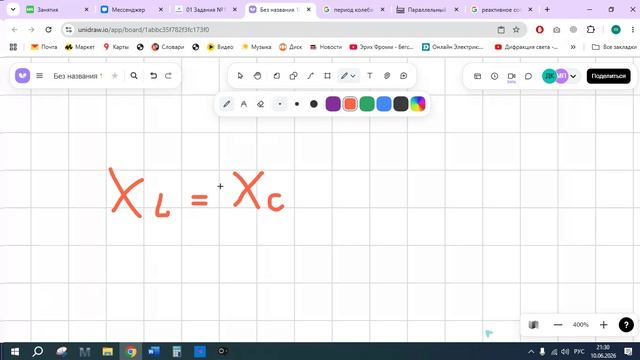Image resolution: width=640 pixels, height=360 pixels.
Task: Open the Словари bookmark
Action: pyautogui.click(x=168, y=47)
